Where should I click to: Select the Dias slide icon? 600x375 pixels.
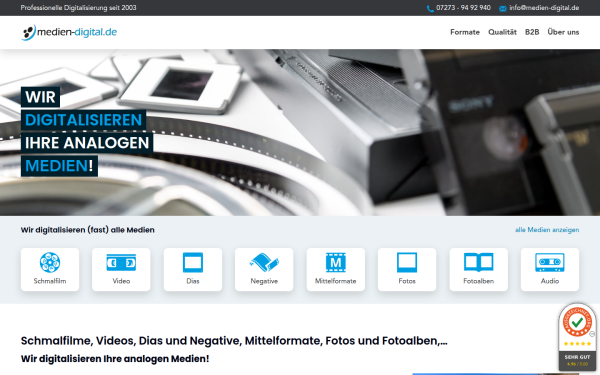(x=193, y=262)
